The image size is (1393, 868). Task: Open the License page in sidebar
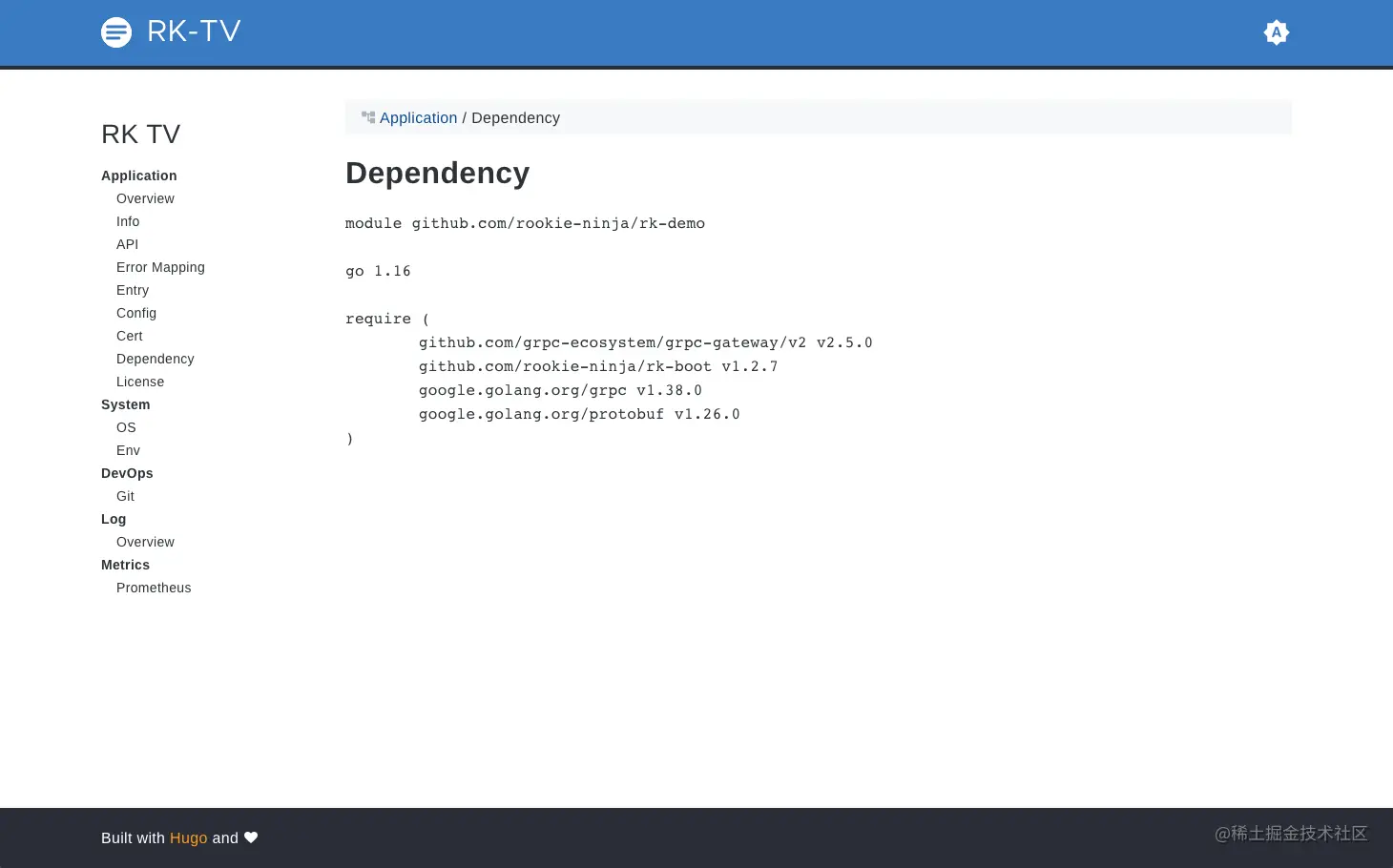[140, 382]
